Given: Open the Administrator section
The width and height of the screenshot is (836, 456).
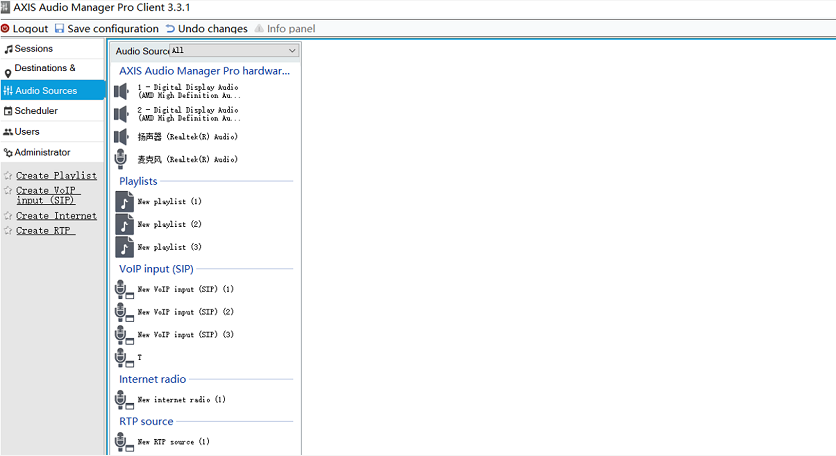Looking at the screenshot, I should pyautogui.click(x=53, y=153).
